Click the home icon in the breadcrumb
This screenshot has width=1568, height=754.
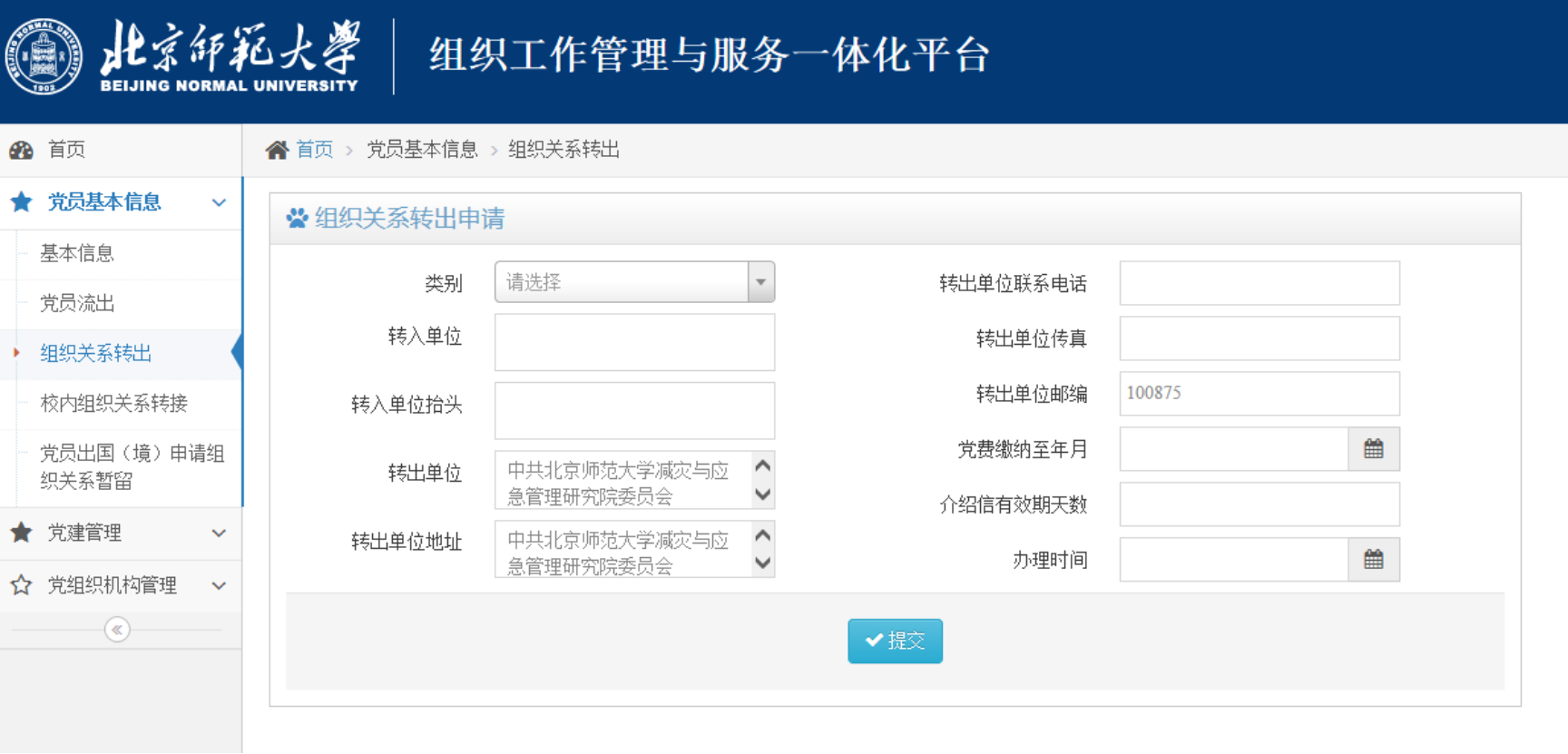click(x=279, y=148)
